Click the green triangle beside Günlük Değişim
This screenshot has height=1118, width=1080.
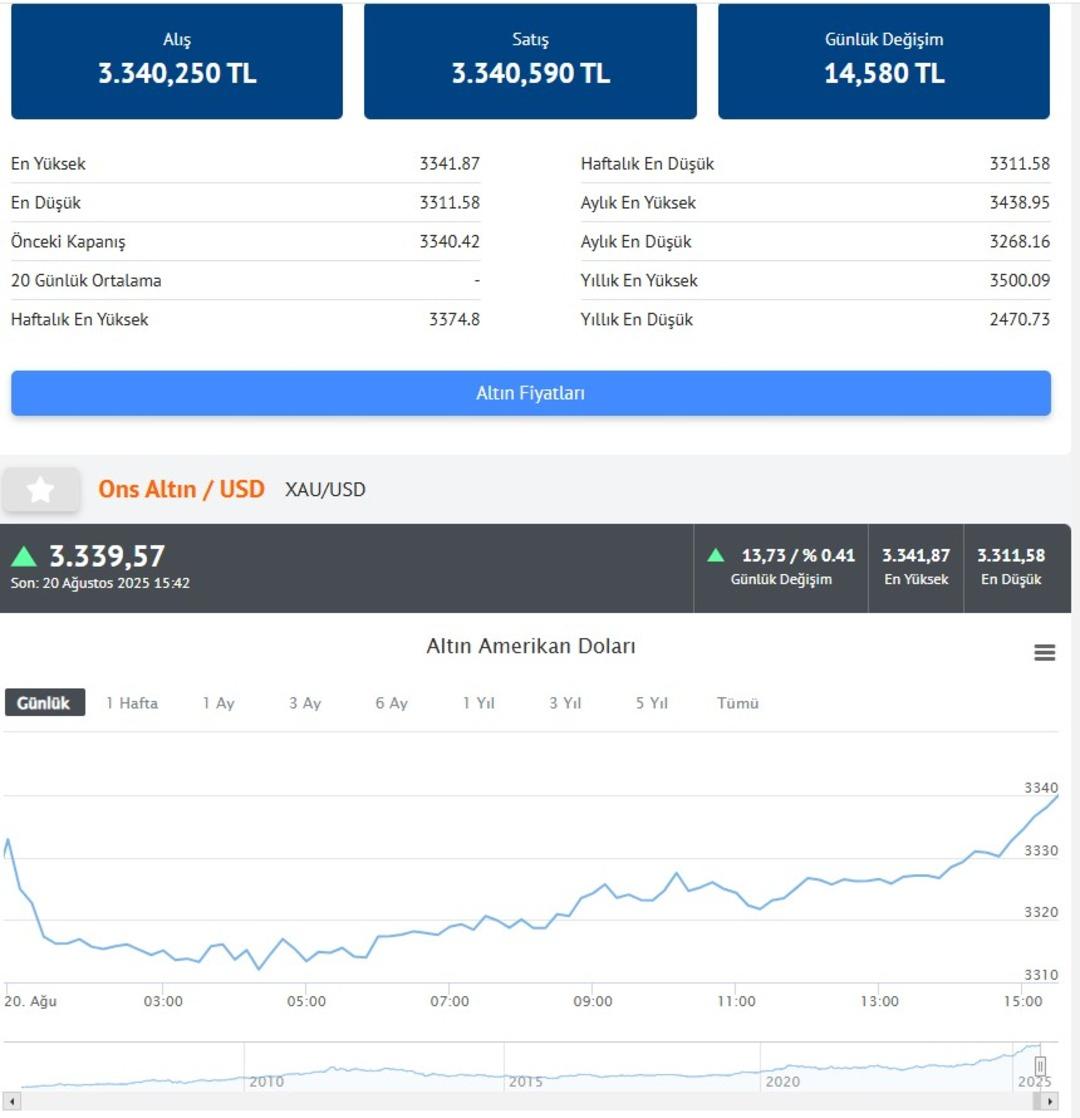(x=716, y=555)
